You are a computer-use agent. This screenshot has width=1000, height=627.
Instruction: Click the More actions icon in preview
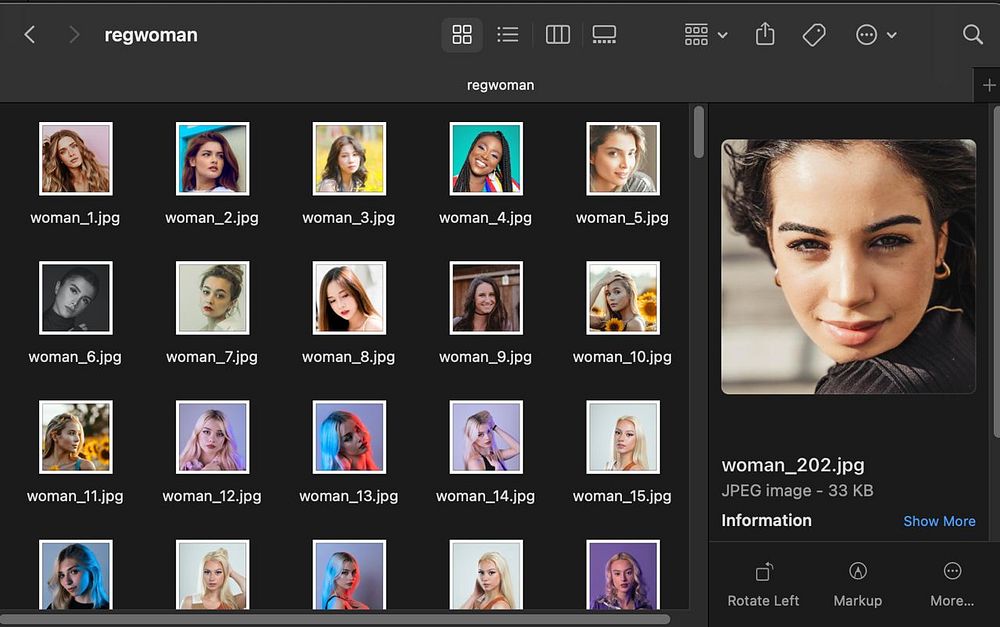(x=952, y=572)
